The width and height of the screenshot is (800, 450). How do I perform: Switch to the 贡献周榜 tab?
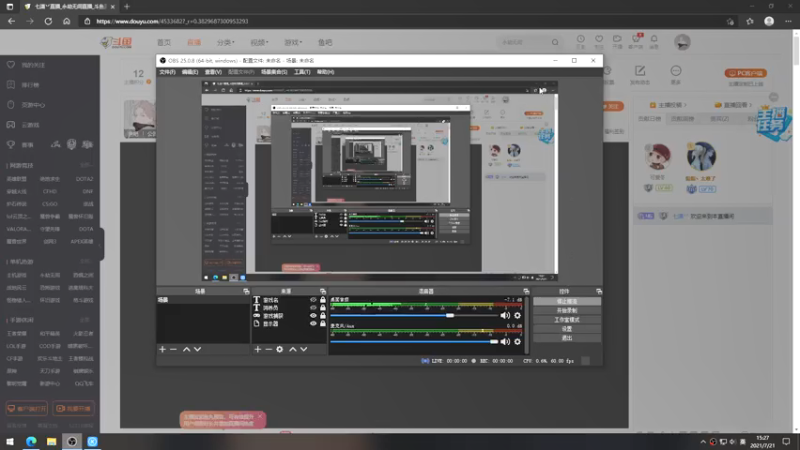click(682, 118)
